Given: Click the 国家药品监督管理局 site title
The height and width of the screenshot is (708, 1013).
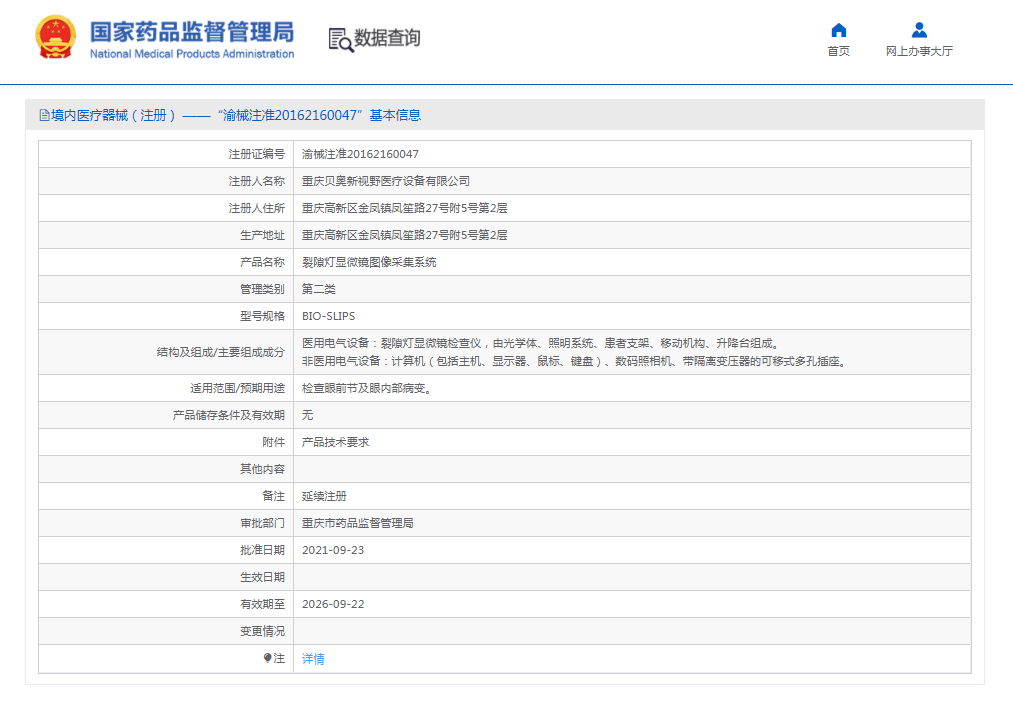Looking at the screenshot, I should click(191, 30).
